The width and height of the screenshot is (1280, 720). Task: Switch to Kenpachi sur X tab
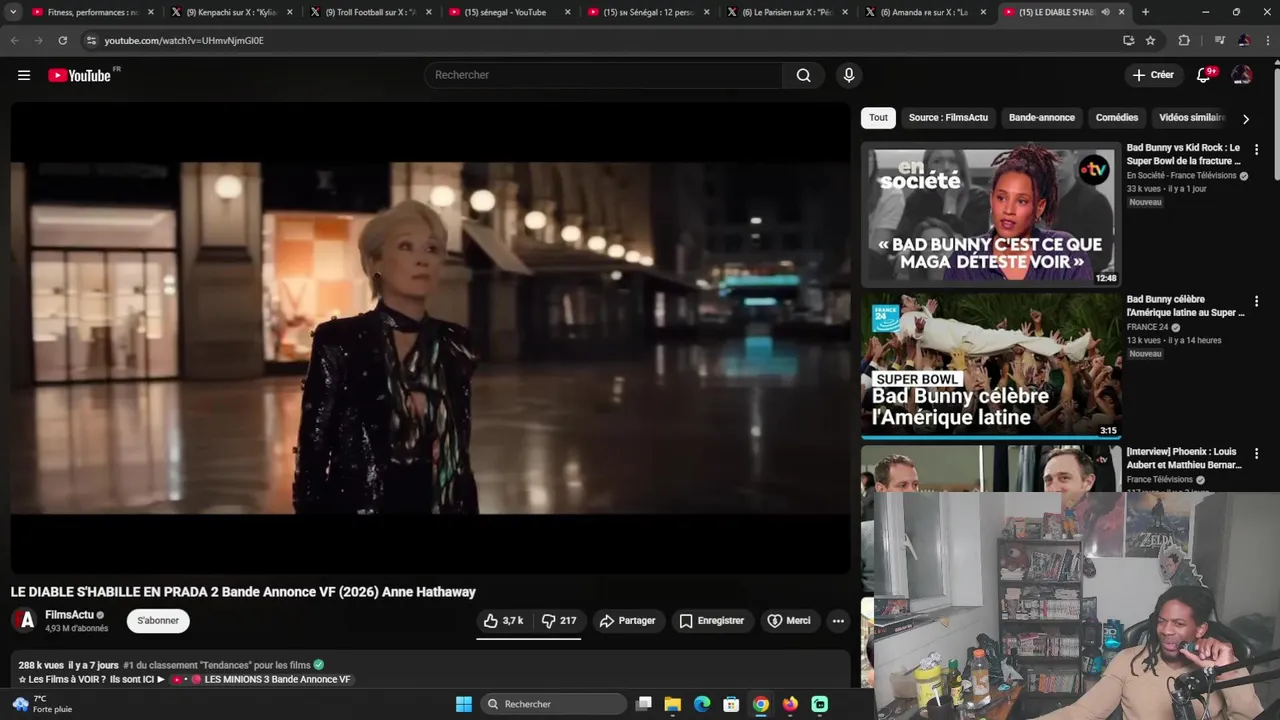(231, 12)
